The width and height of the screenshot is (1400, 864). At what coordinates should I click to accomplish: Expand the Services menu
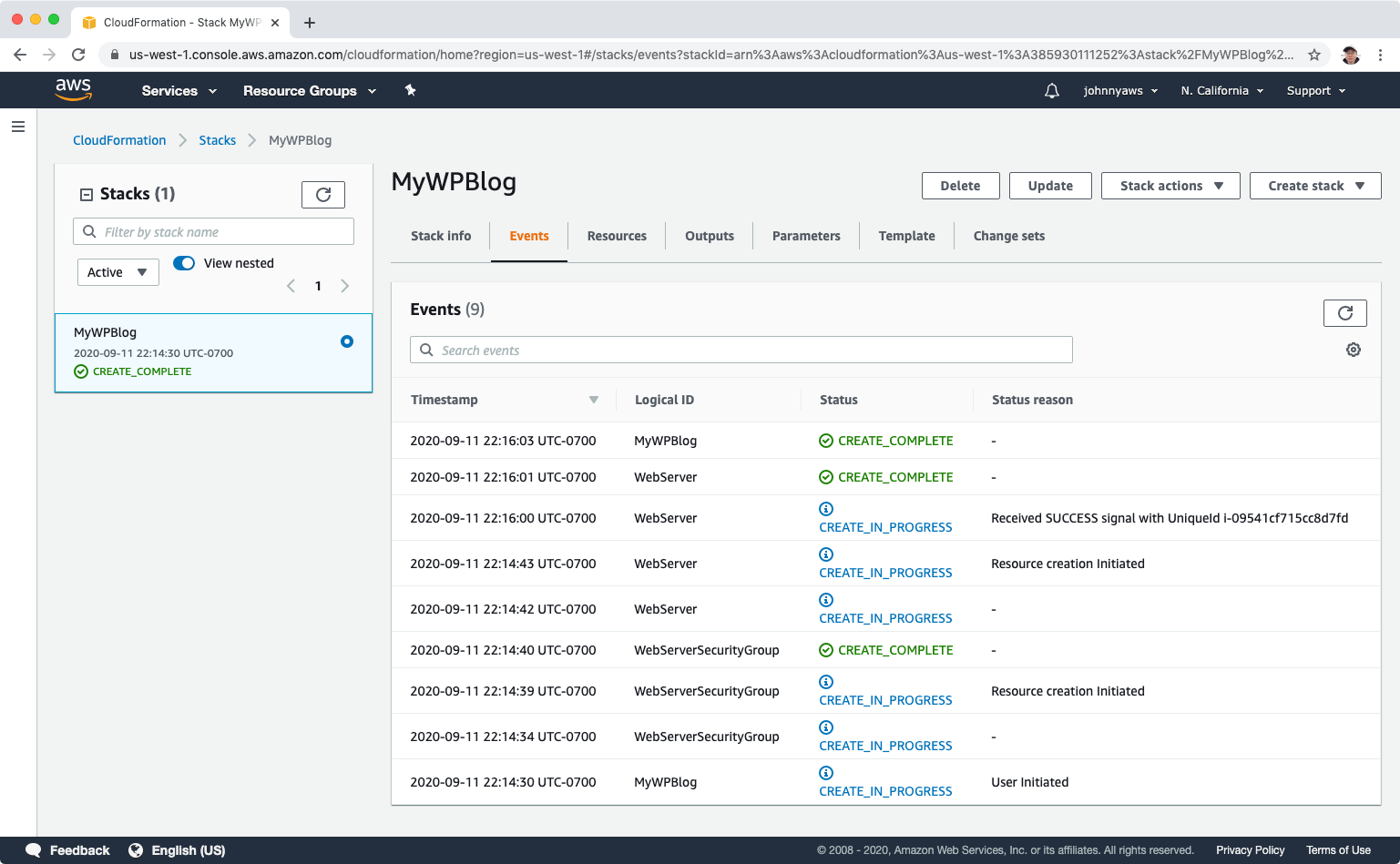pos(179,91)
